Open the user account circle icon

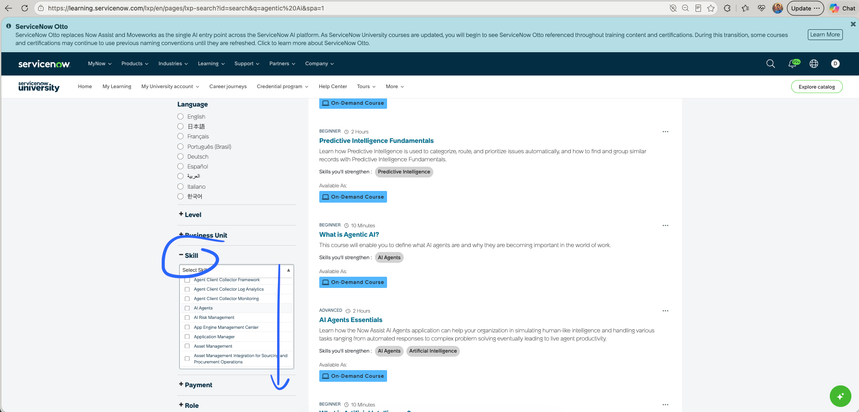[835, 64]
